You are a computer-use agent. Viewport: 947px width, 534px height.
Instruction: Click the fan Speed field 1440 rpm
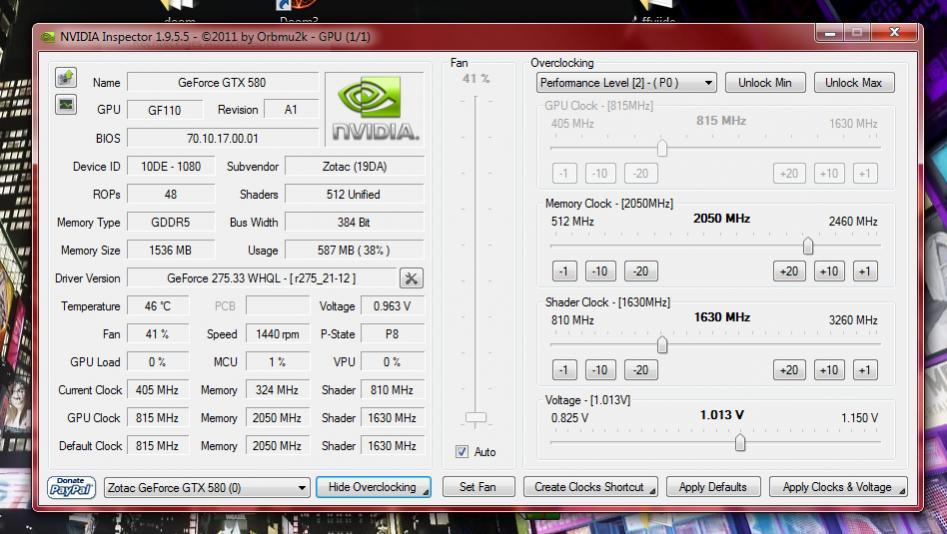pyautogui.click(x=278, y=333)
